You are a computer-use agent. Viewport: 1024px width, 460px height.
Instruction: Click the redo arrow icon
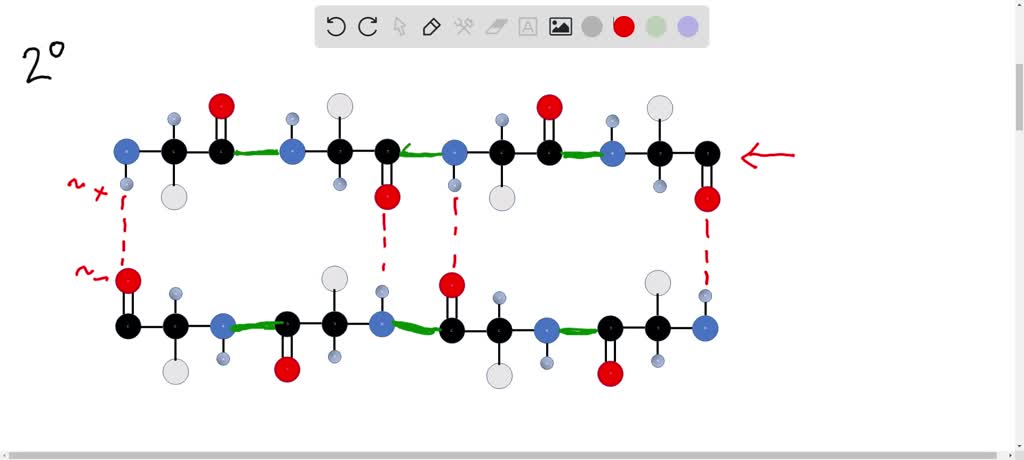[368, 27]
